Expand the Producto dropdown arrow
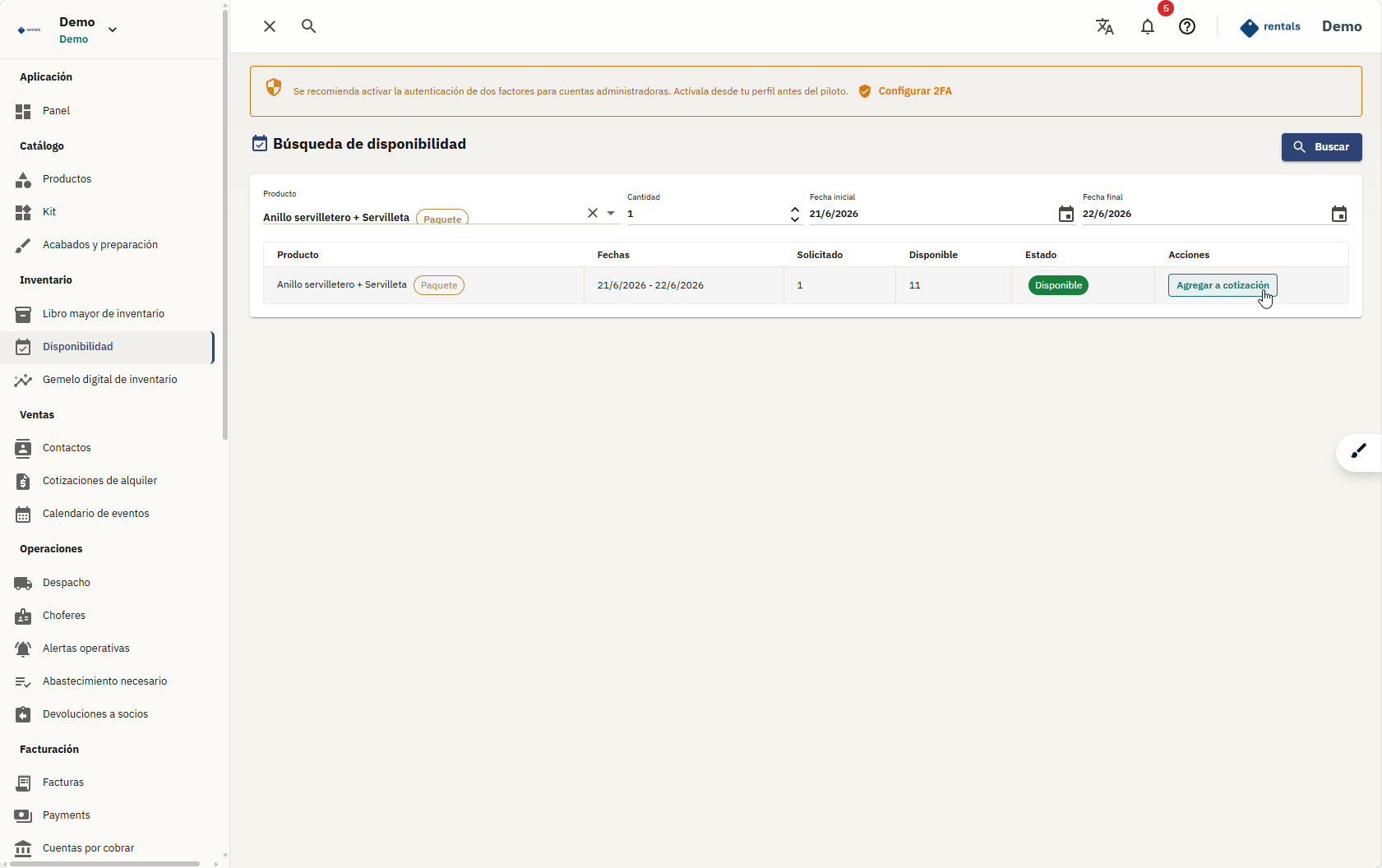 (611, 213)
